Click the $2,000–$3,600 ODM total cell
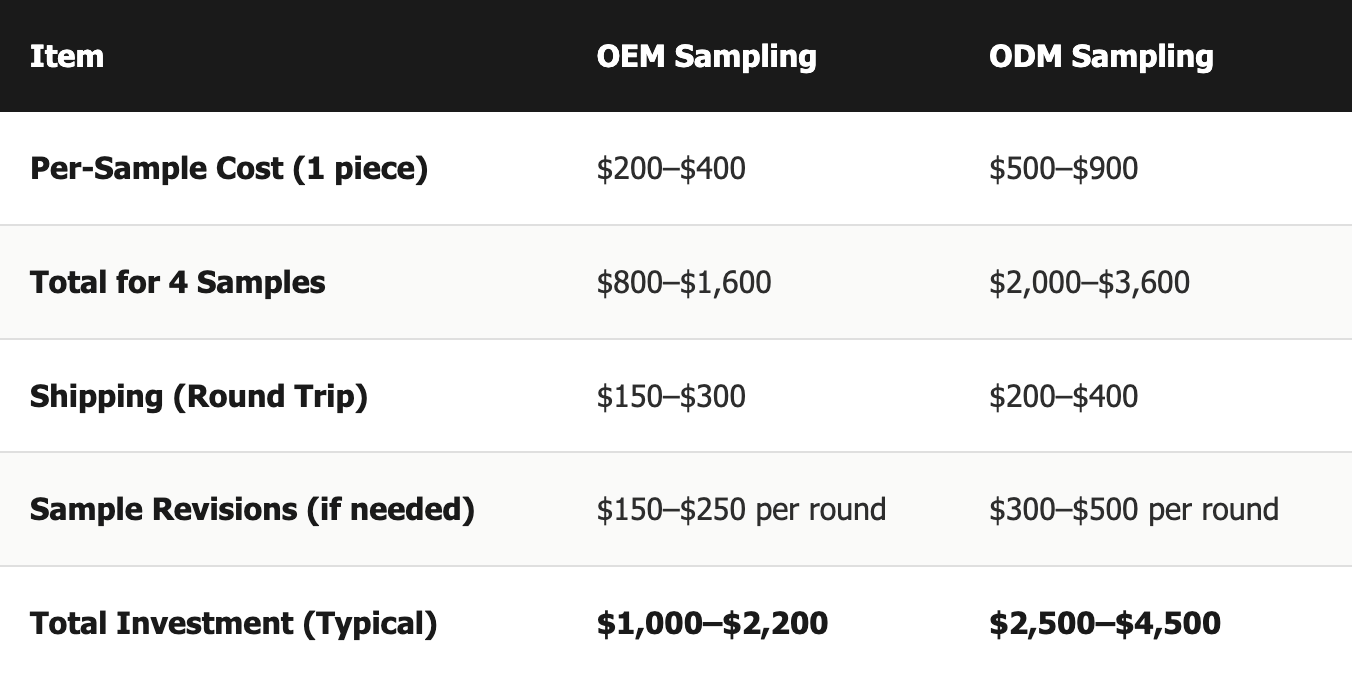The height and width of the screenshot is (680, 1352). click(x=1089, y=283)
